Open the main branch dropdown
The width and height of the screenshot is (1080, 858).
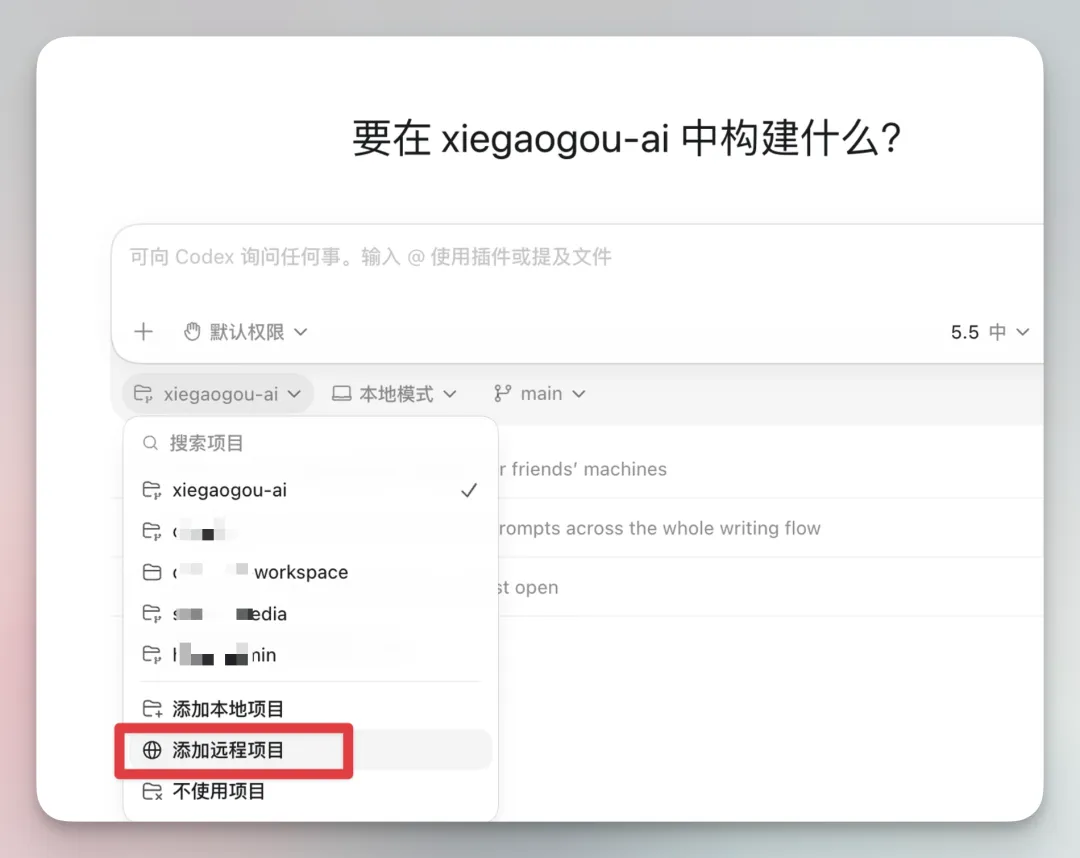[x=540, y=394]
